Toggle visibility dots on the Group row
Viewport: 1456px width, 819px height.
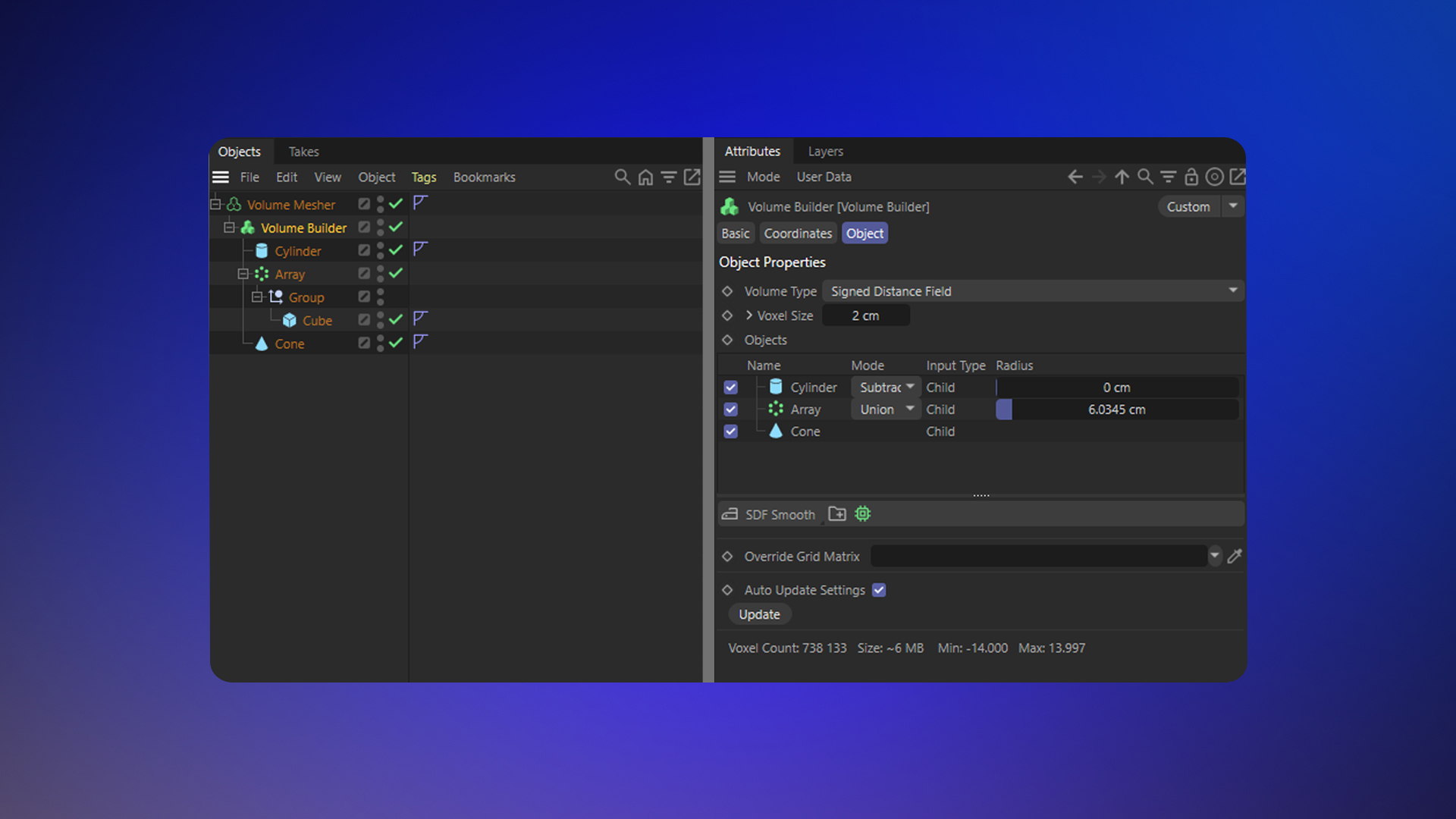381,297
